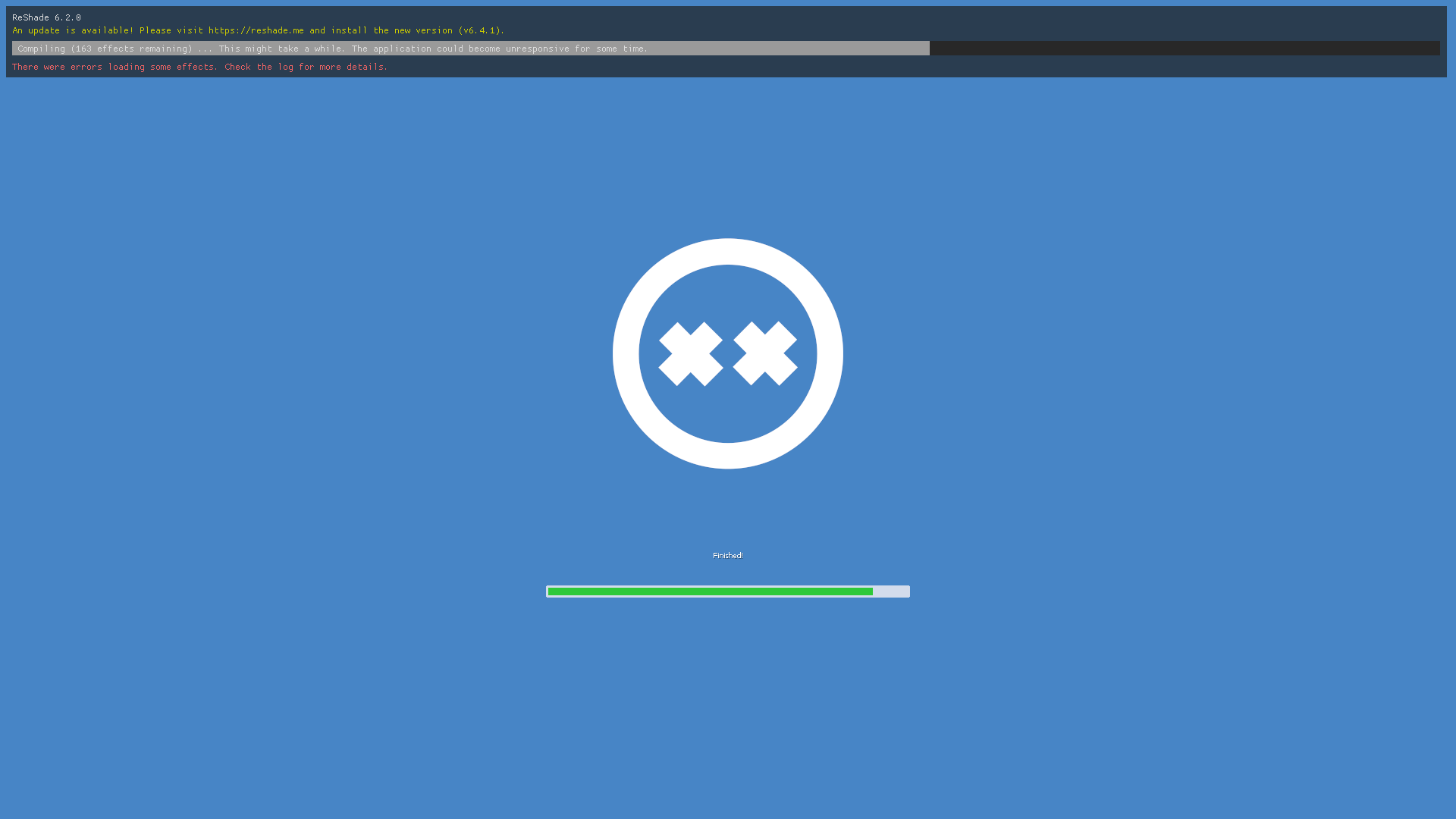The image size is (1456, 819).
Task: Click the 'install the new version' text
Action: point(391,30)
